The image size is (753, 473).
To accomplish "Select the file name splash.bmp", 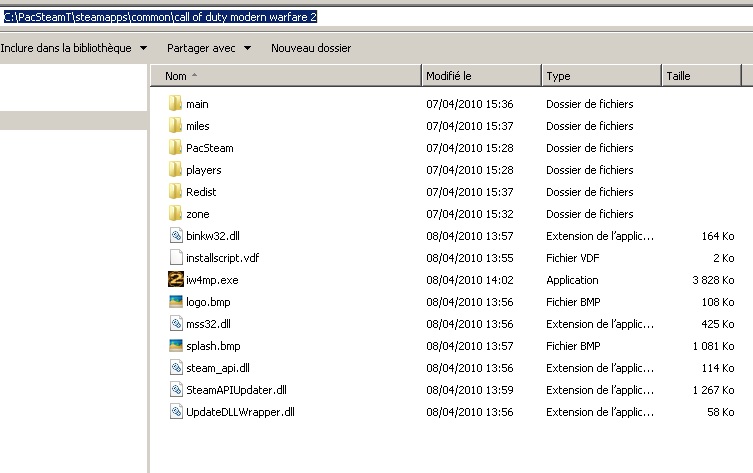I will [213, 346].
